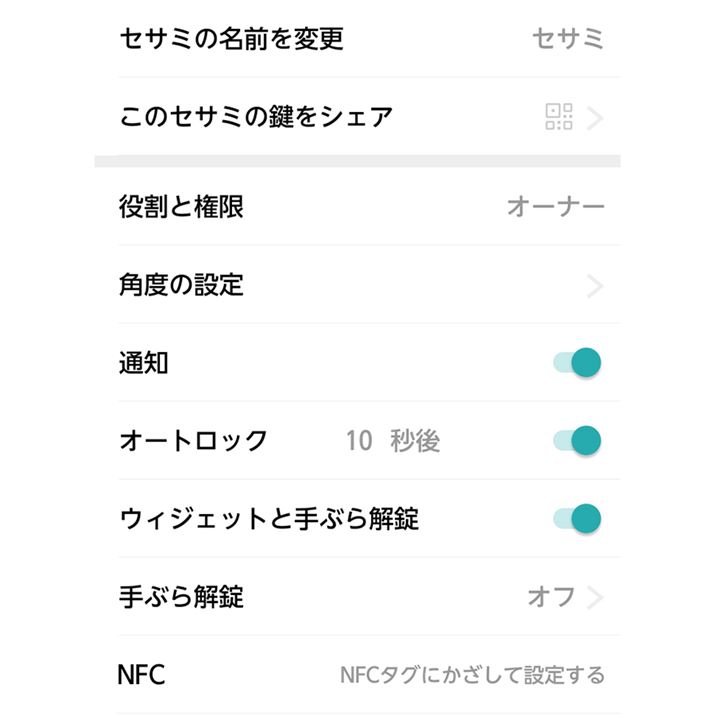Expand the angle settings chevron
715x715 pixels.
[595, 287]
